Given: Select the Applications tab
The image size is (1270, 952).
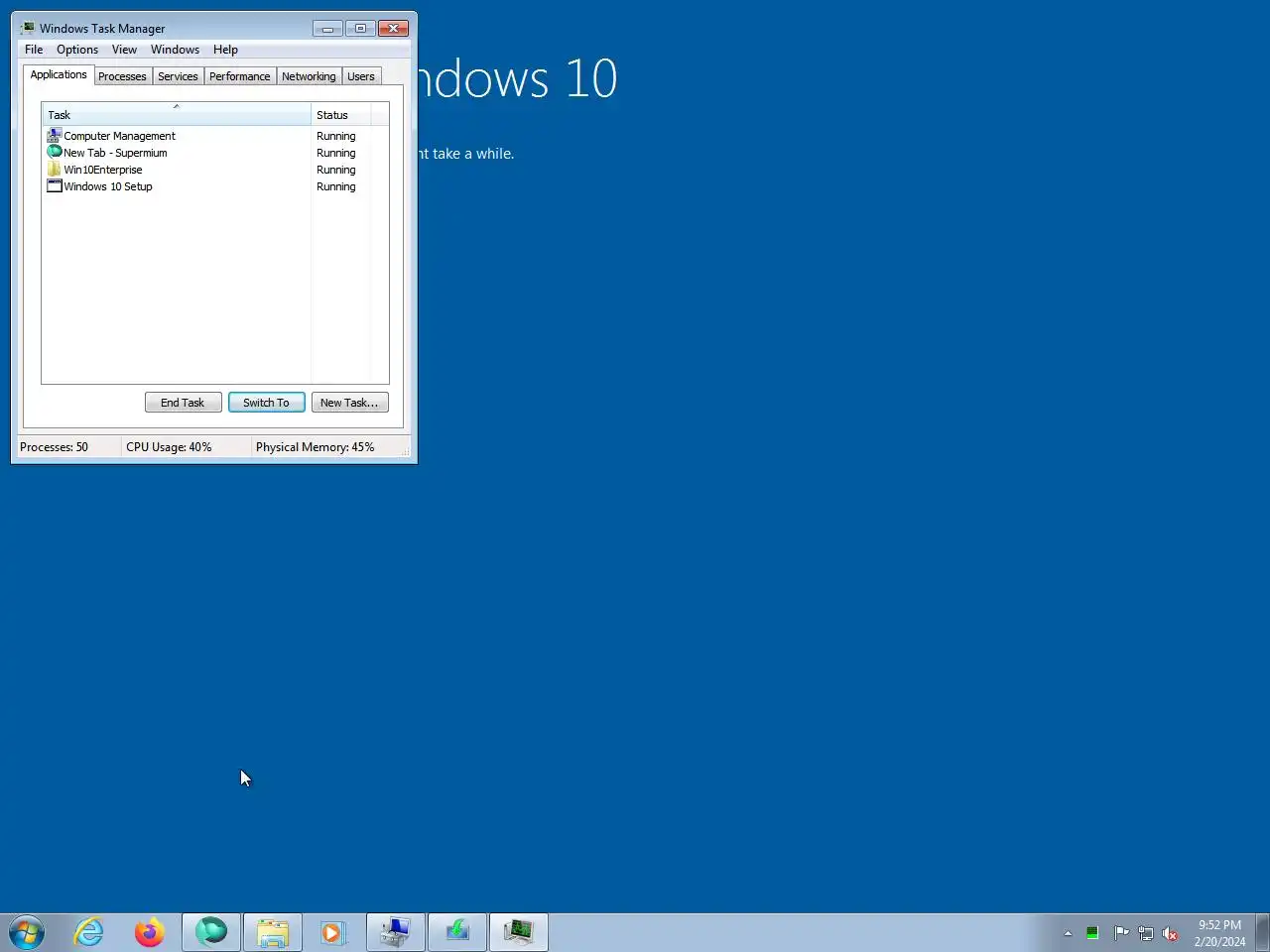Looking at the screenshot, I should coord(59,75).
